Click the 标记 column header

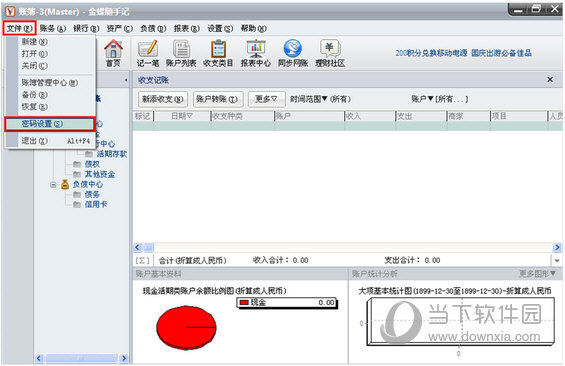click(143, 116)
